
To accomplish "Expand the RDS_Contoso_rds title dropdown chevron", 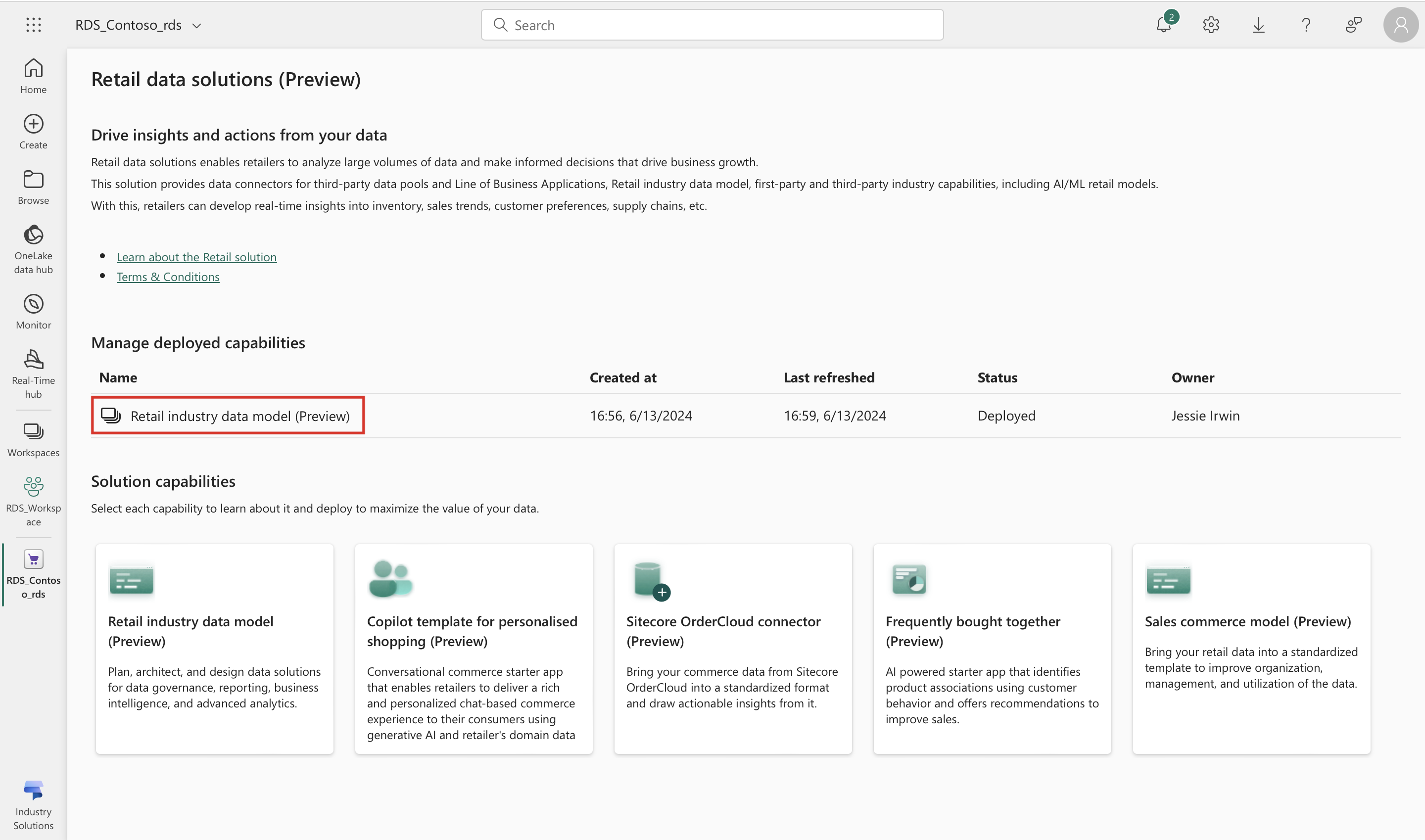I will pos(196,25).
